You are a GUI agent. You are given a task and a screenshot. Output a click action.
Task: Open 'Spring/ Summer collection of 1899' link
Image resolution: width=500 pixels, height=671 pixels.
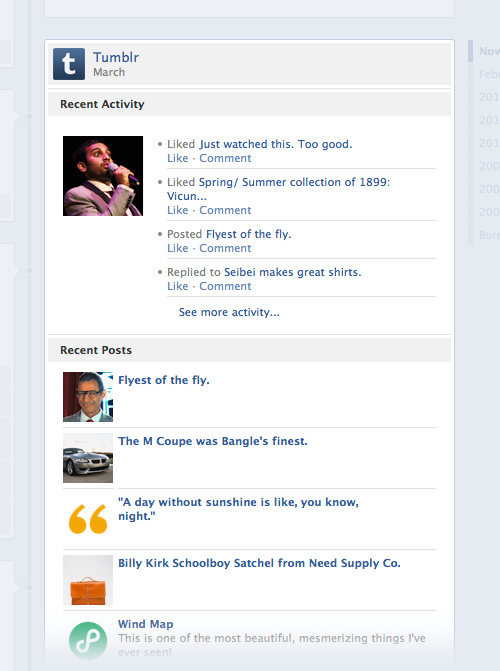[x=278, y=189]
